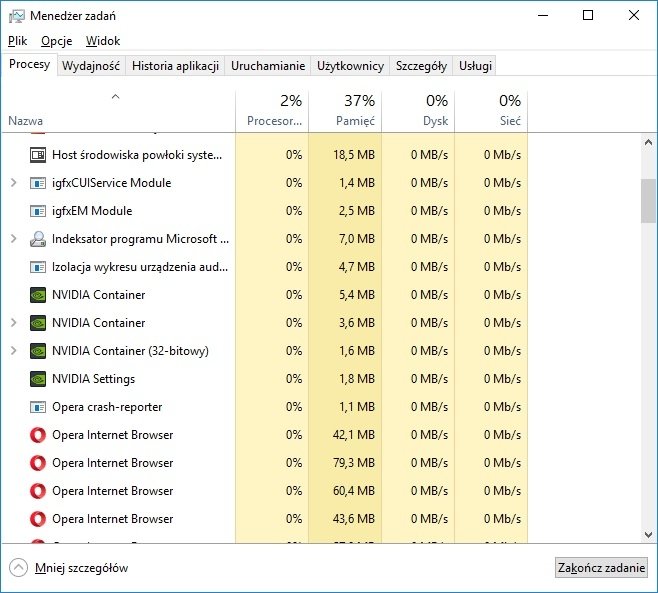Viewport: 658px width, 593px height.
Task: Click the Zakończ zadanie button
Action: pos(601,568)
